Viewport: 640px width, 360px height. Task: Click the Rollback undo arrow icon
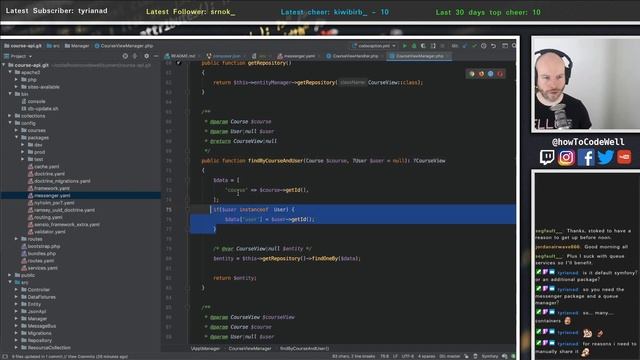pos(493,46)
